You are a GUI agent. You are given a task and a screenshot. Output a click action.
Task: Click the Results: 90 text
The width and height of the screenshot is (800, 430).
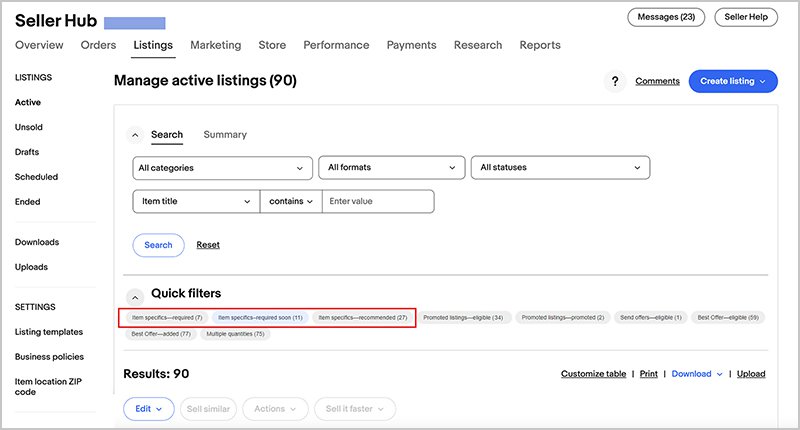point(156,374)
